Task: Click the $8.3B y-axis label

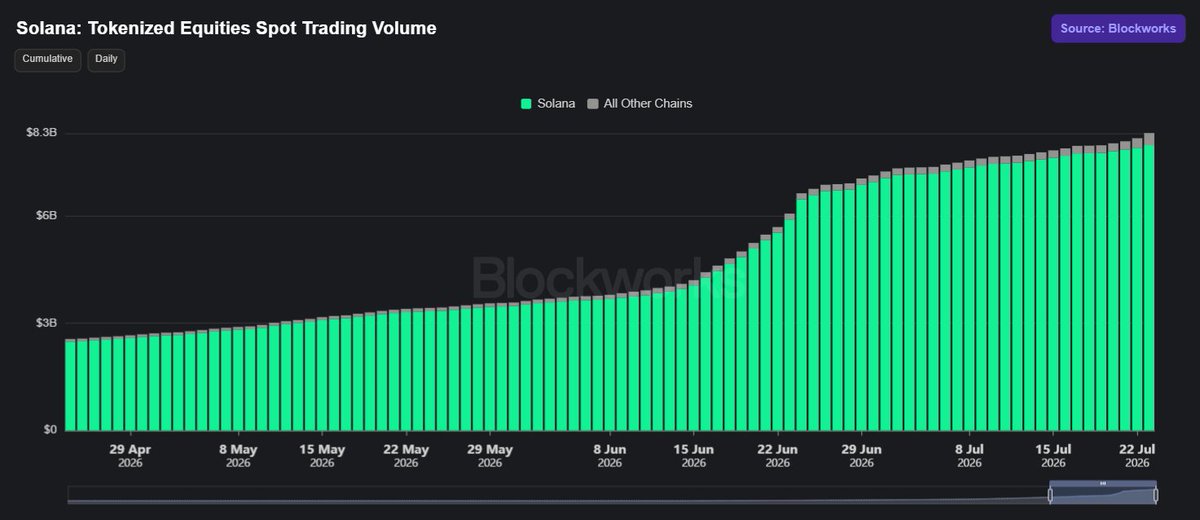Action: pos(41,133)
